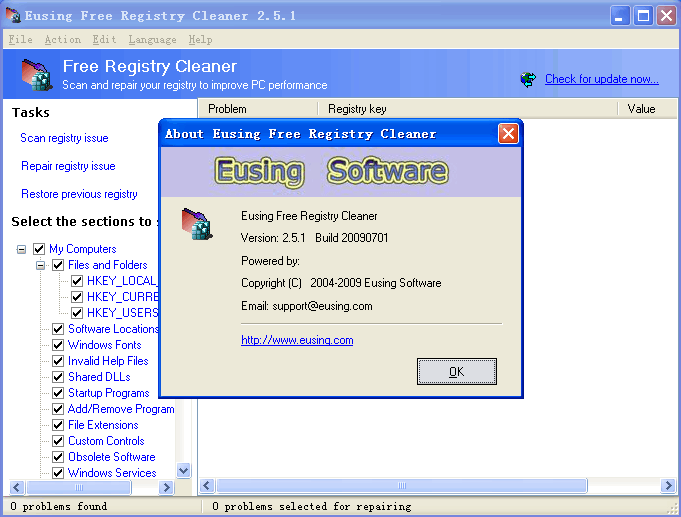Viewport: 681px width, 517px height.
Task: Click right arrow of sections tree horizontal scrollbar
Action: pos(166,487)
